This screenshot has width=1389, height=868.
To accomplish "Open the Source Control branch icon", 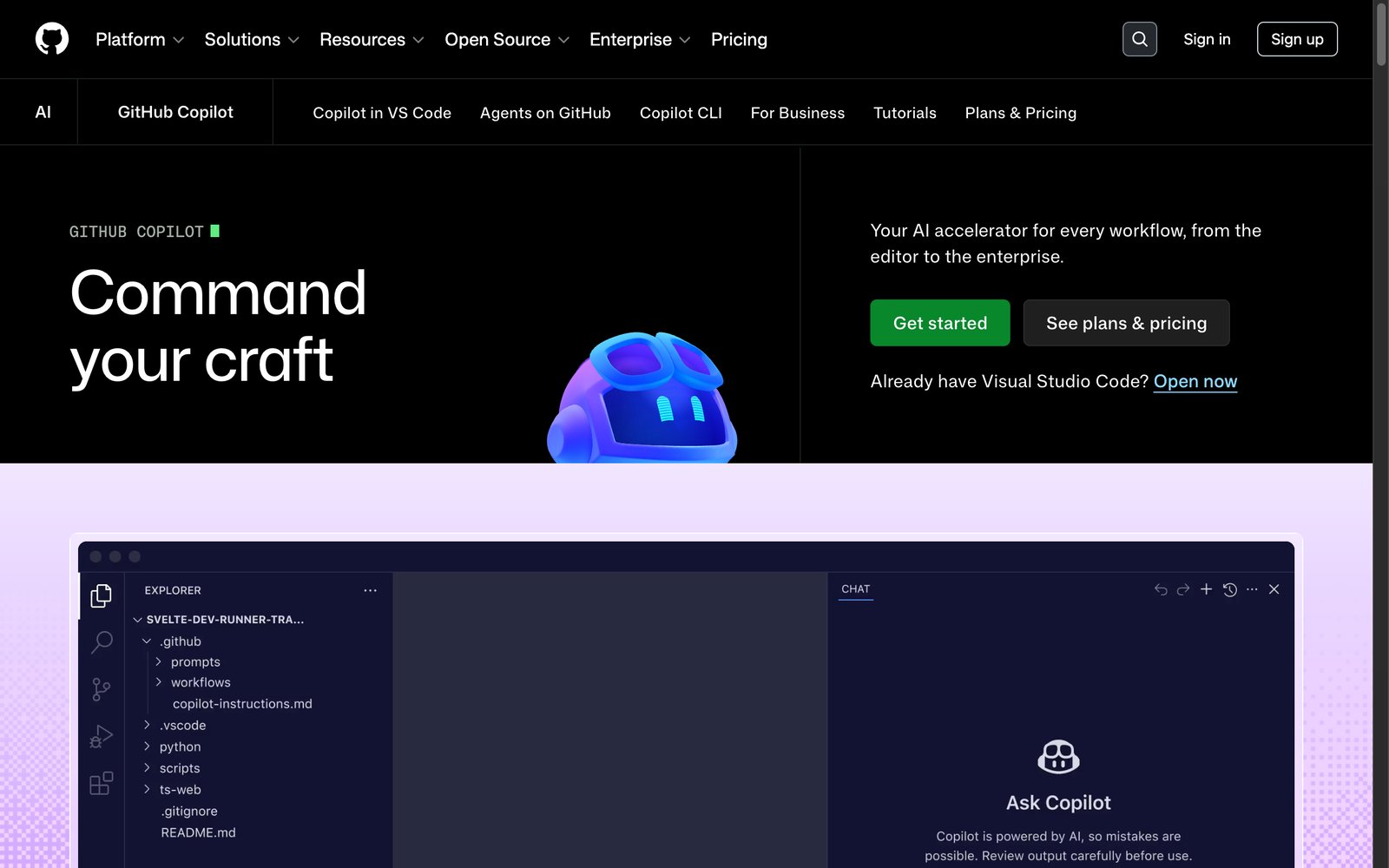I will click(102, 689).
